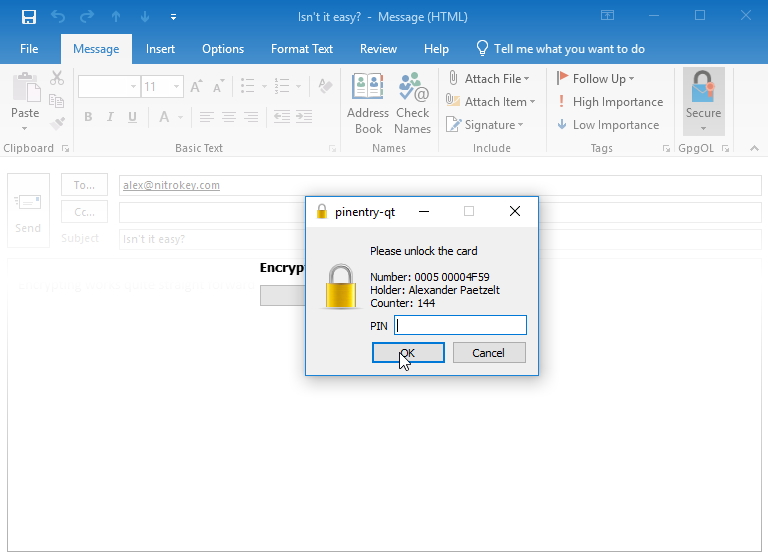Viewport: 768px width, 560px height.
Task: Cancel the PIN entry dialog
Action: [x=488, y=353]
